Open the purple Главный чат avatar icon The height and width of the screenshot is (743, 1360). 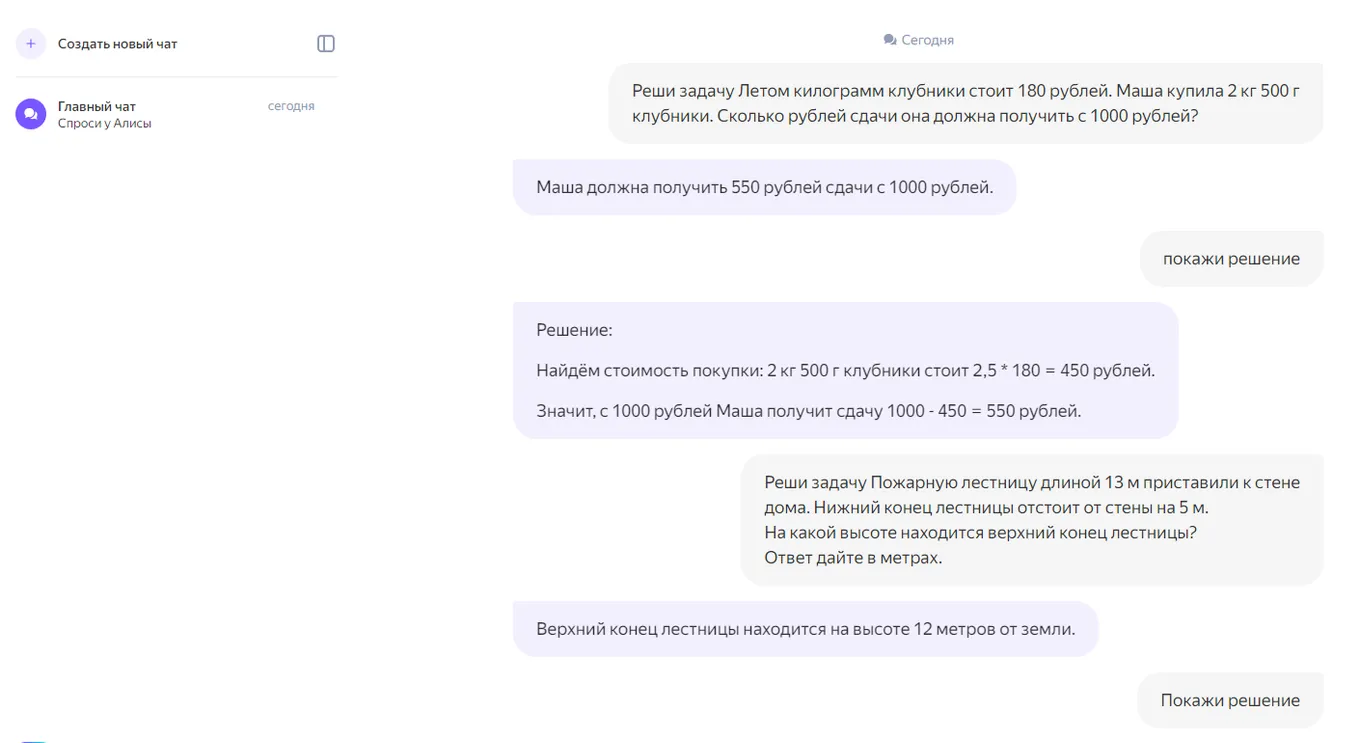click(31, 114)
